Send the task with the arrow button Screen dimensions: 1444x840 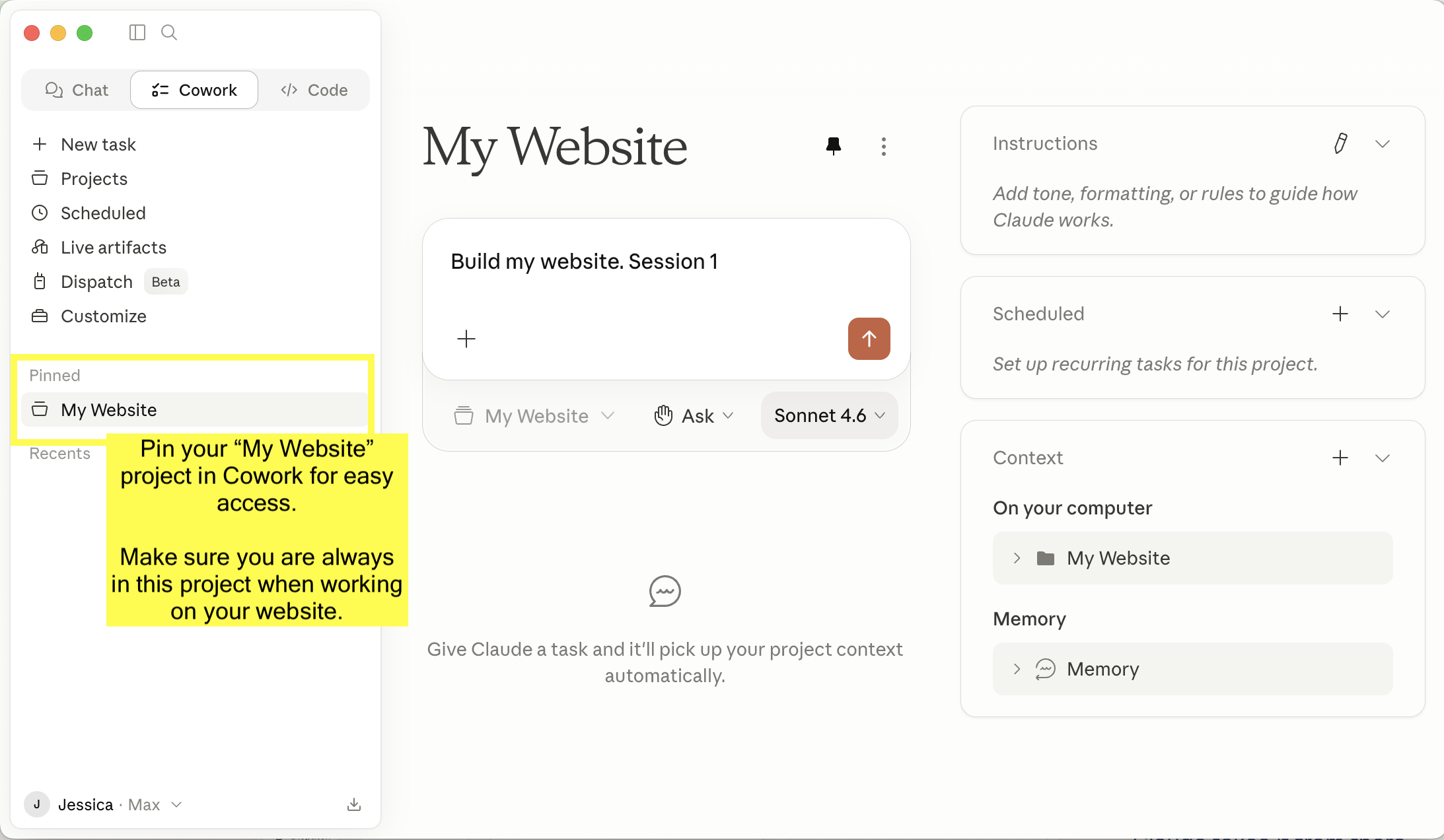[x=869, y=339]
